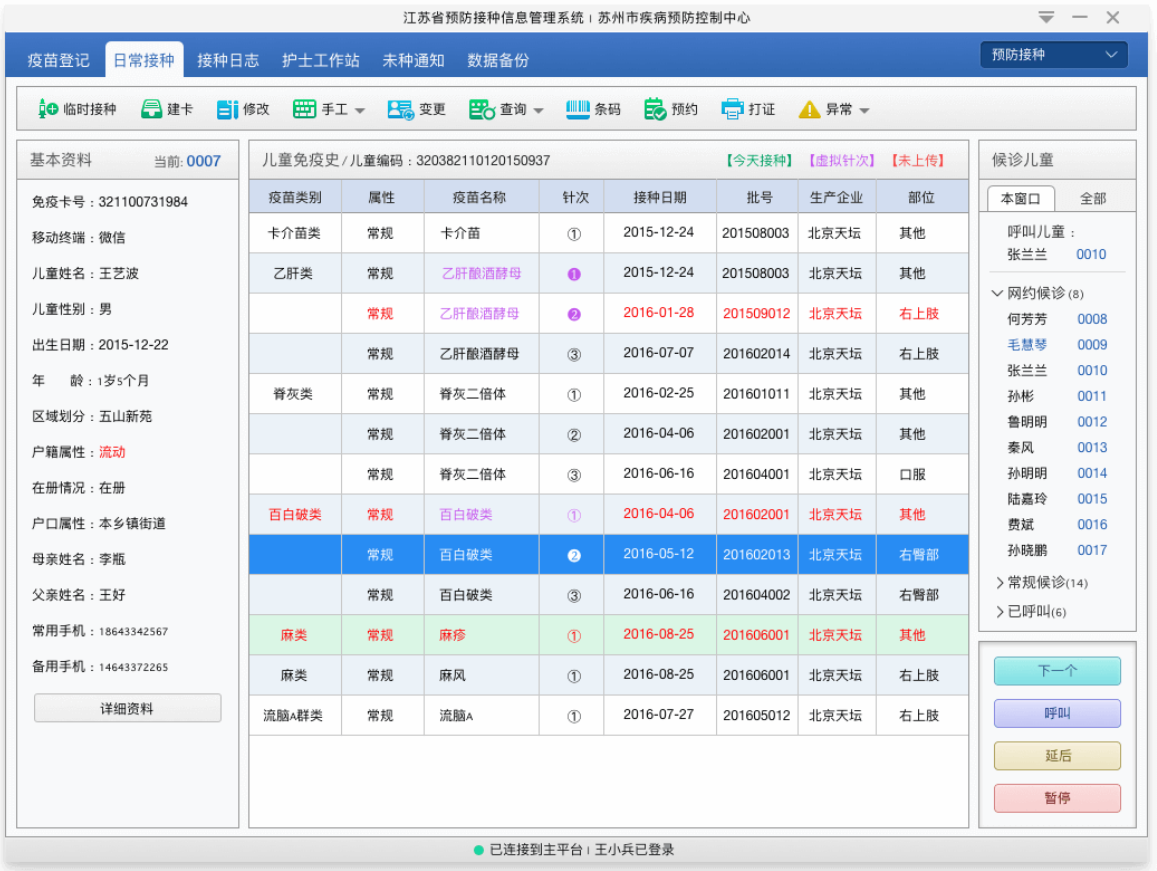
Task: Click the 生产企业 column header
Action: point(836,197)
